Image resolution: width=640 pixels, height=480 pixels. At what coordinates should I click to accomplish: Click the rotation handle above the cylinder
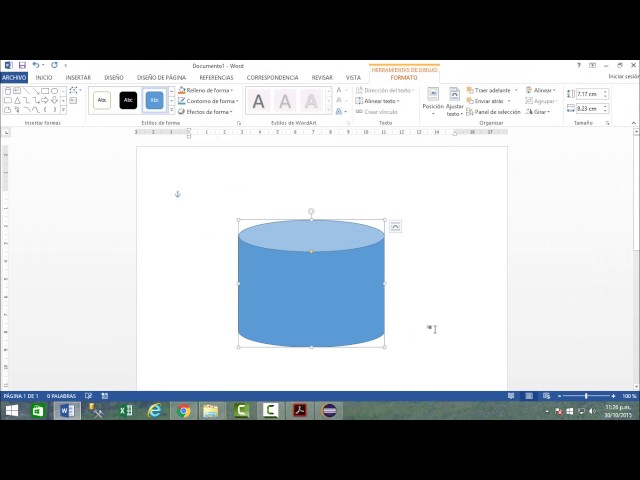(311, 212)
